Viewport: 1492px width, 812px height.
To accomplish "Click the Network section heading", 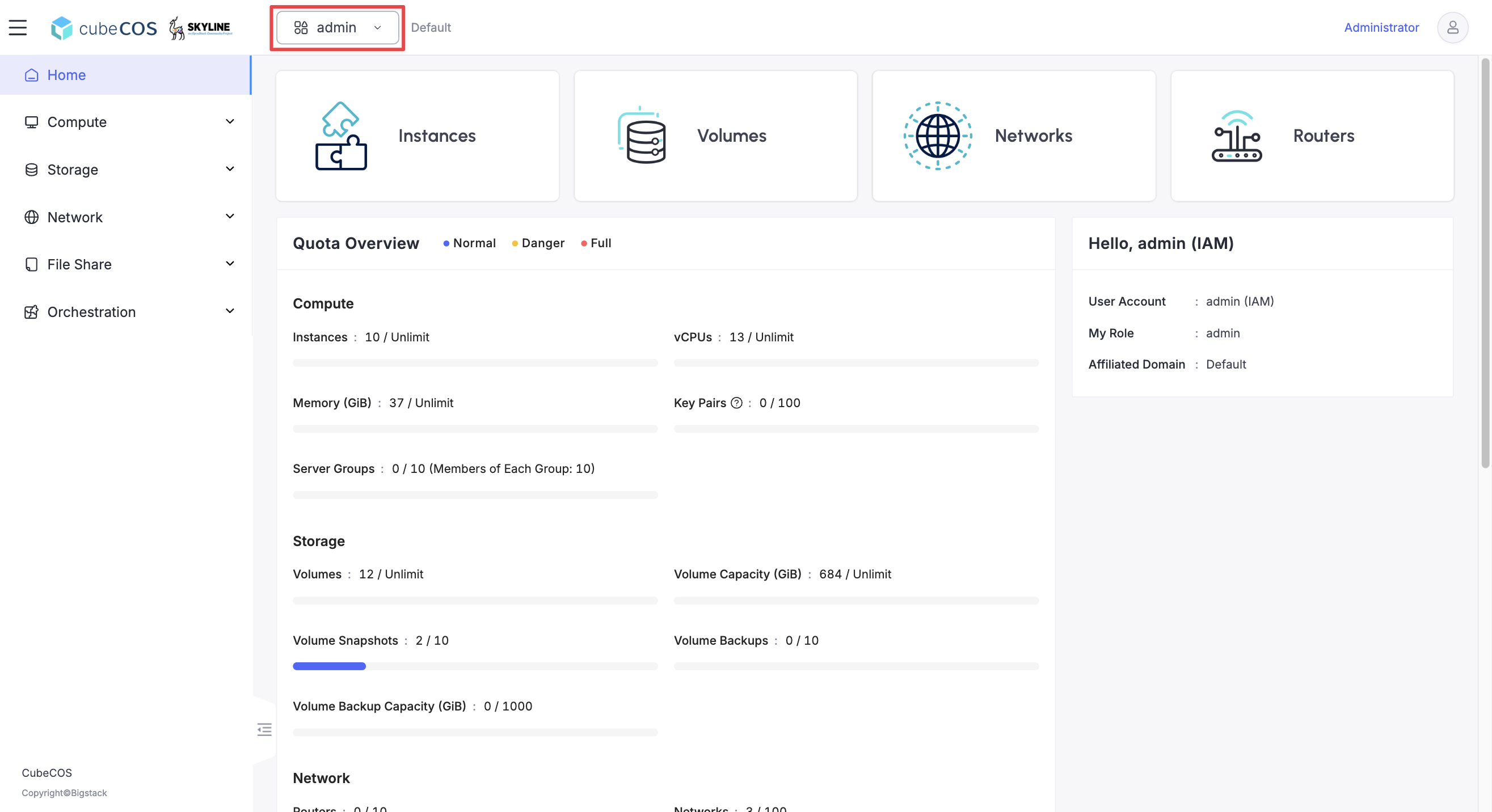I will point(321,779).
